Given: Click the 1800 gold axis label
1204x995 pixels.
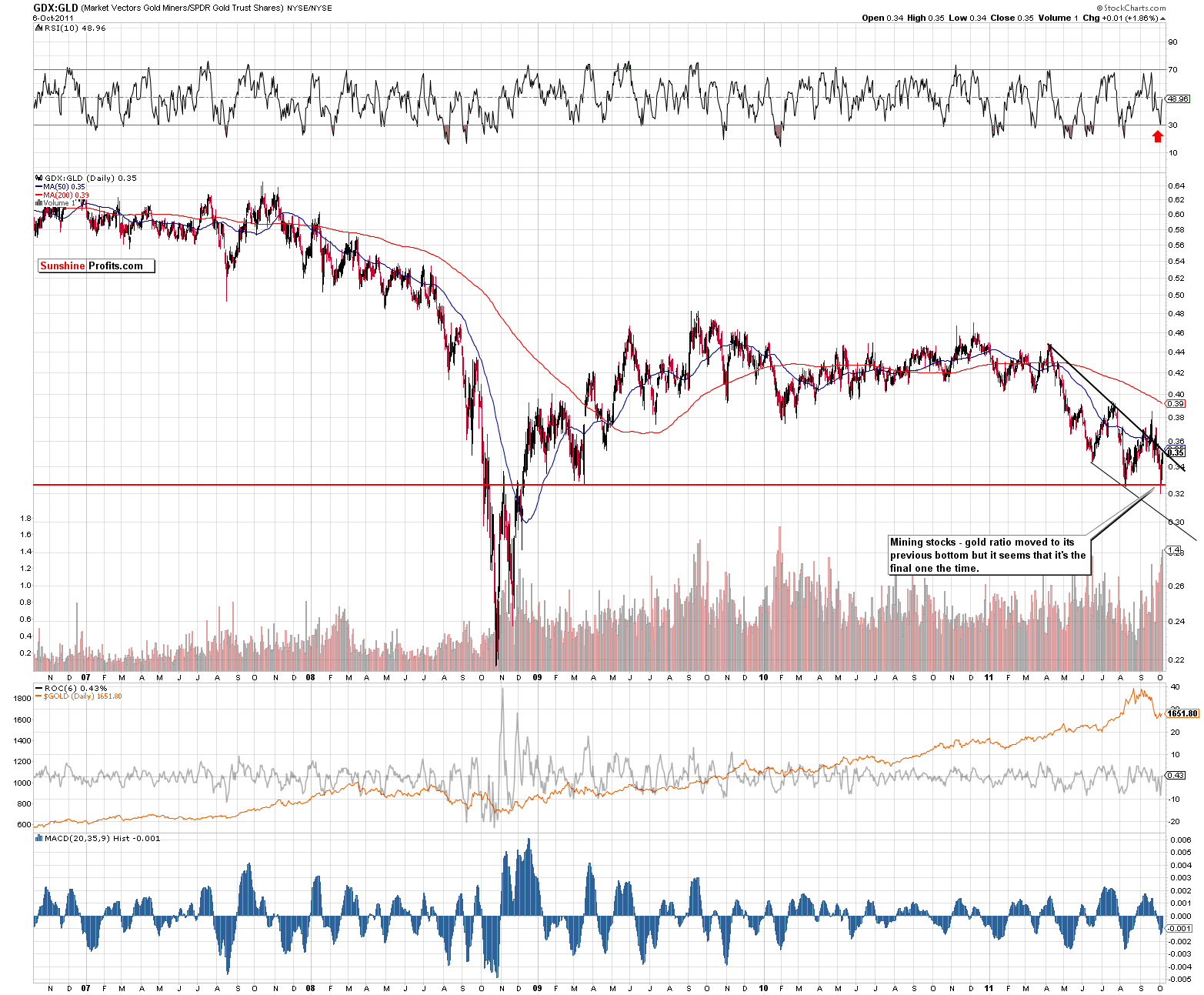Looking at the screenshot, I should [22, 699].
